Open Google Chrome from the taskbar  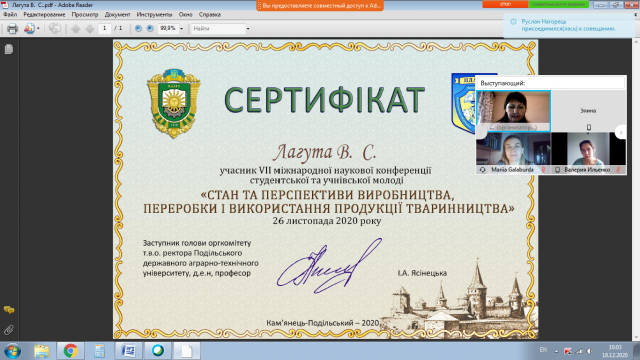70,351
